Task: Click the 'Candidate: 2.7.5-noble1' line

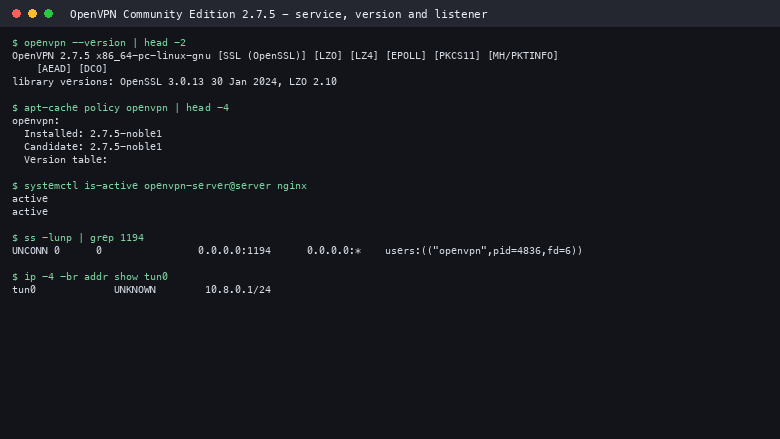Action: coord(93,147)
